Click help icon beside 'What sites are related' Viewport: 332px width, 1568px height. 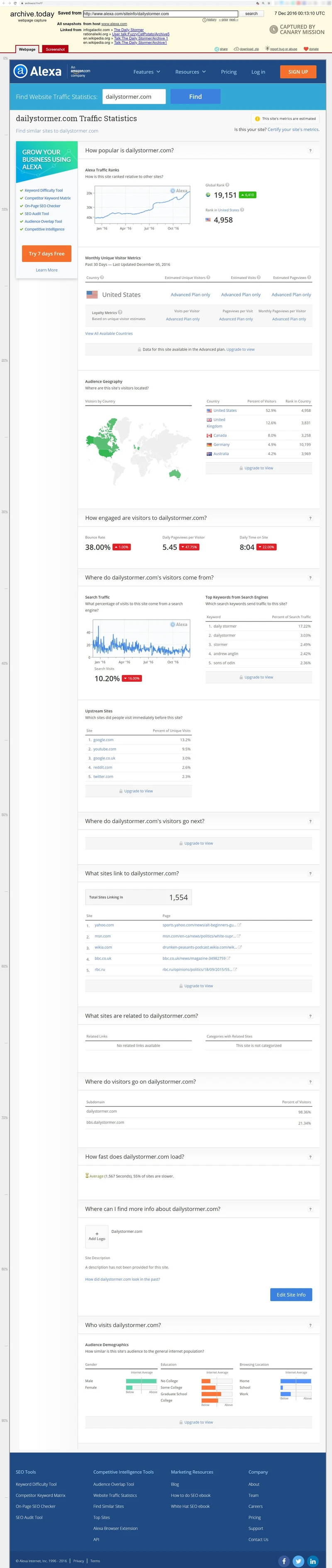[310, 1016]
